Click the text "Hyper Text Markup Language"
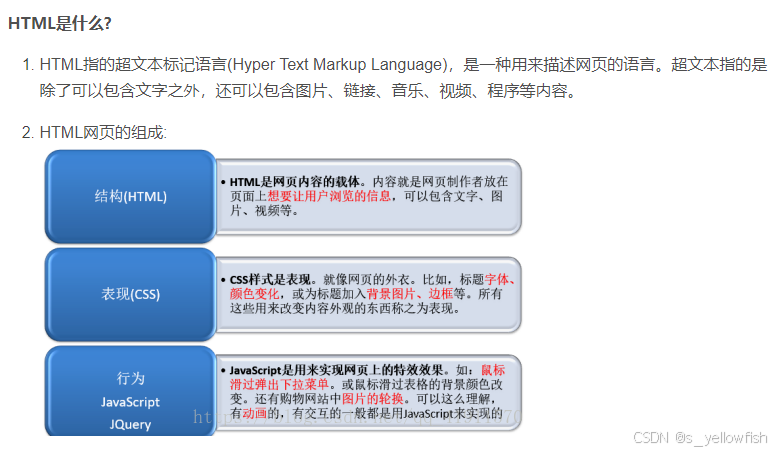 pyautogui.click(x=338, y=65)
